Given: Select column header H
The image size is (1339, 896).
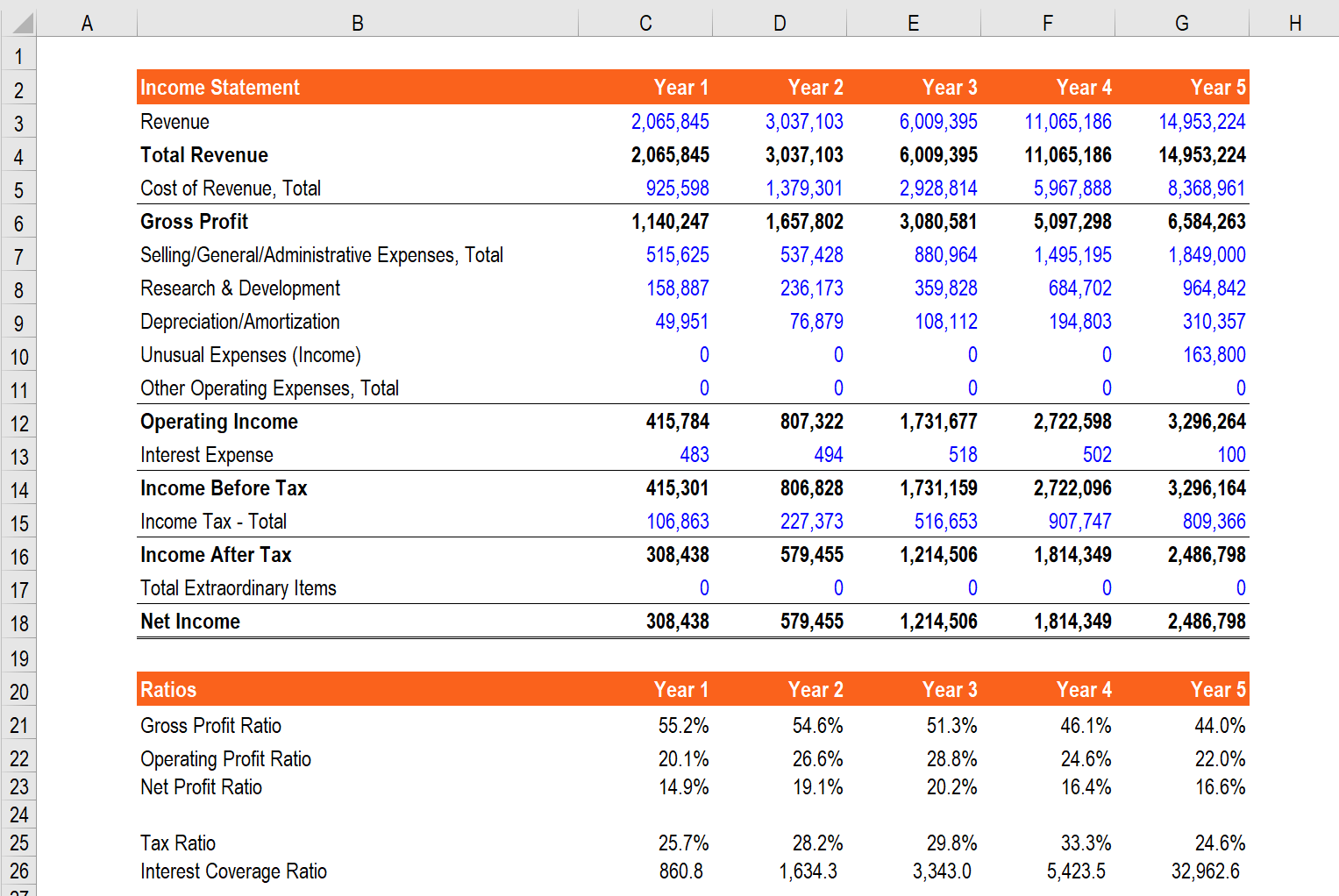Looking at the screenshot, I should coord(1295,22).
